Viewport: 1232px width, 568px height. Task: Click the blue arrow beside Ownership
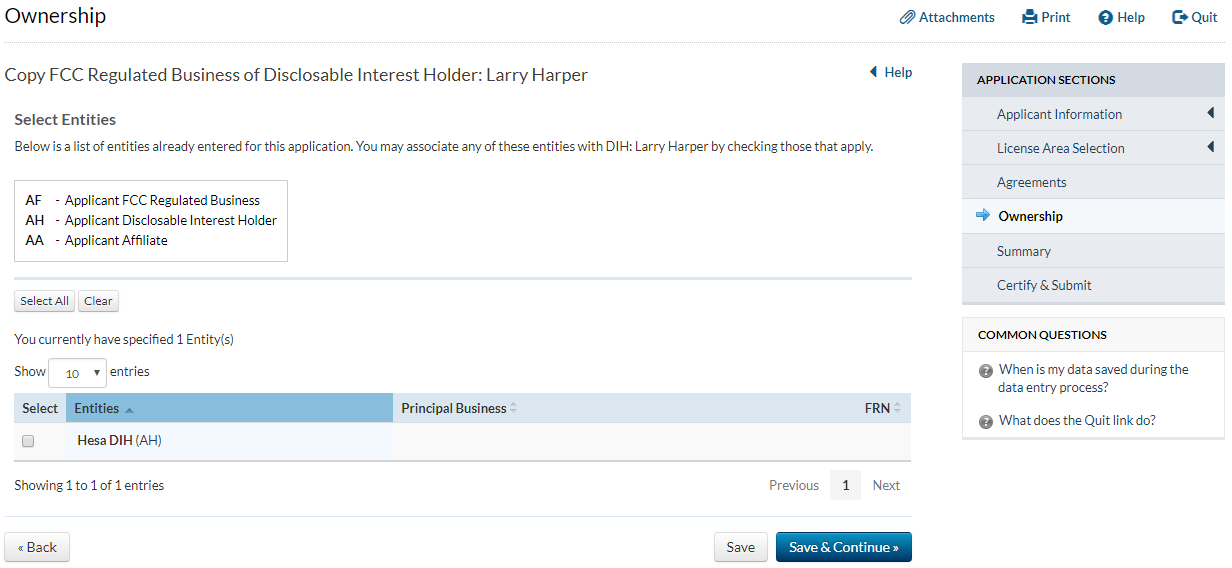pyautogui.click(x=982, y=216)
